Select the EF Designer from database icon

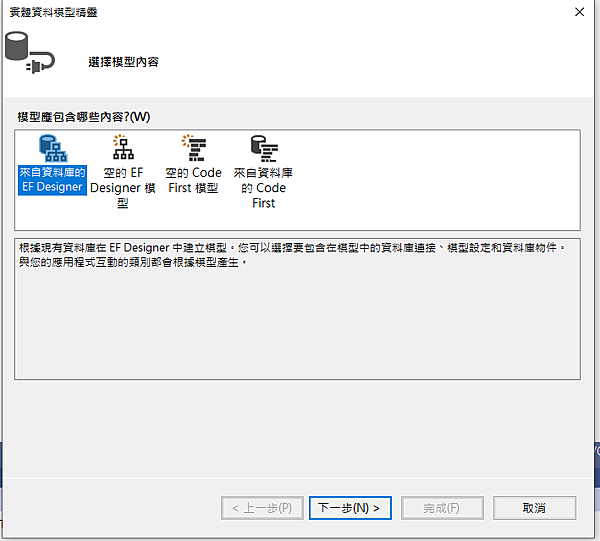click(x=53, y=148)
